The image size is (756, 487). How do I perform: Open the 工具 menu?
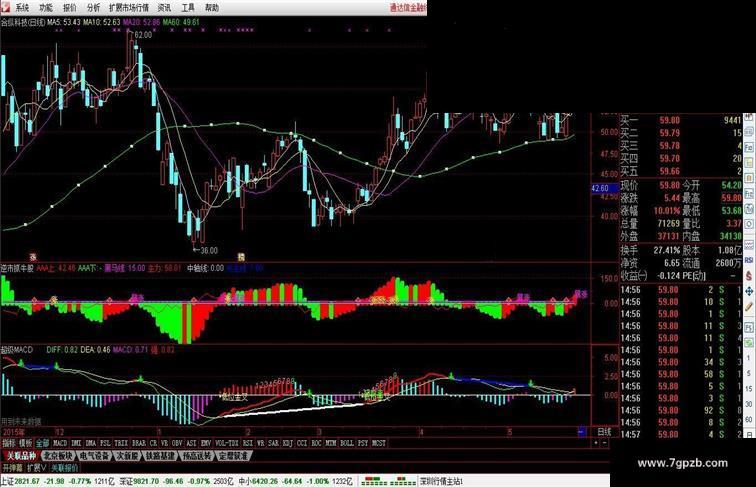pos(188,7)
